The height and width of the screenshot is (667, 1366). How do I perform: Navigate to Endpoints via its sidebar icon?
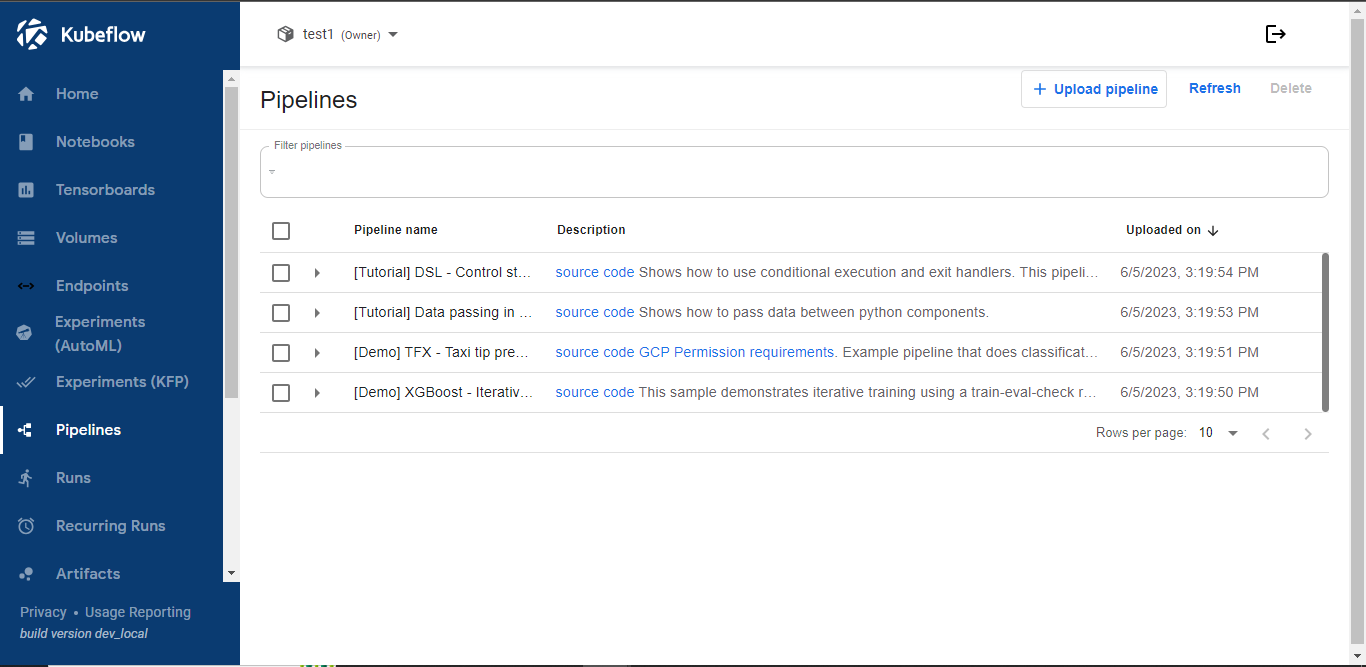click(x=24, y=285)
